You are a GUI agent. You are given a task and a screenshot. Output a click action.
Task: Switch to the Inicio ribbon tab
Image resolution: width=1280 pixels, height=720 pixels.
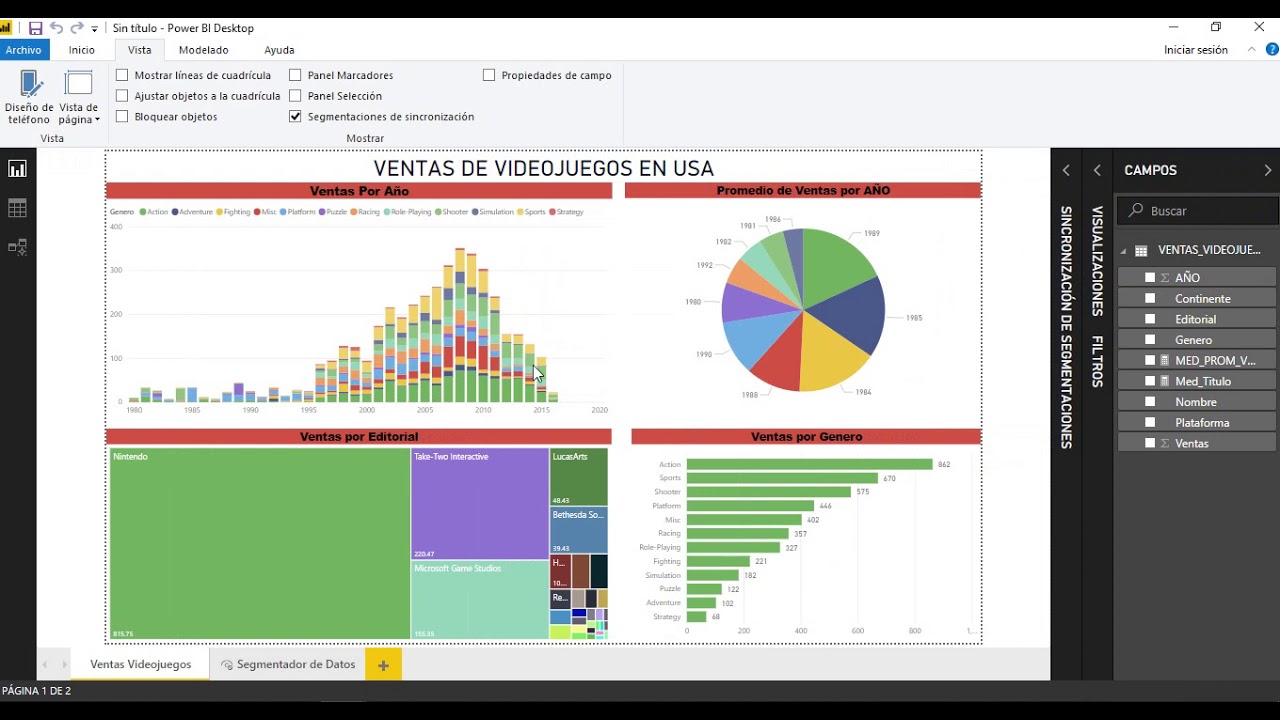[x=82, y=50]
